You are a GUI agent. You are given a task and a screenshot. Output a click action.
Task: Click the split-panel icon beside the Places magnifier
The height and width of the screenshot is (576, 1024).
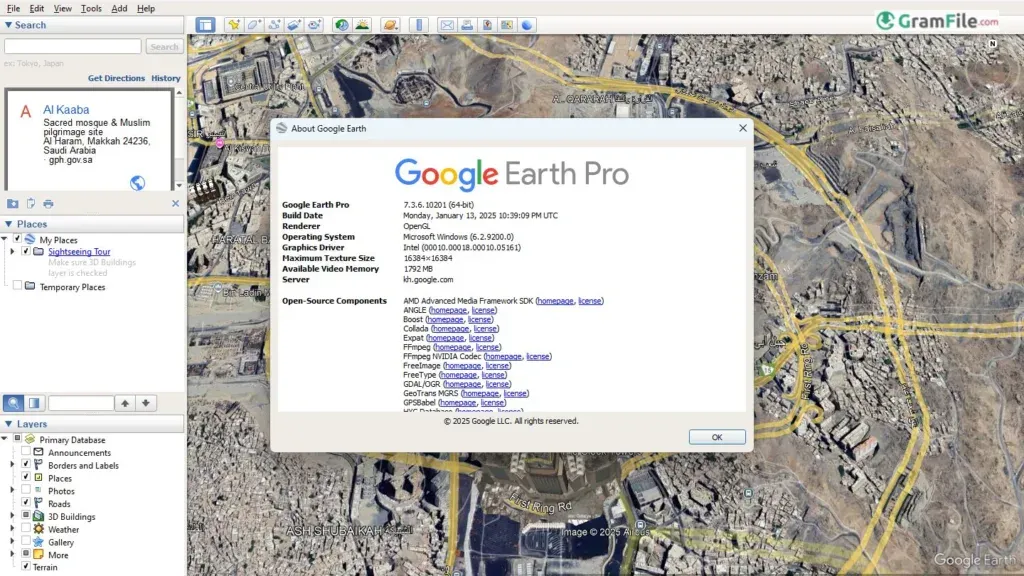[x=35, y=403]
